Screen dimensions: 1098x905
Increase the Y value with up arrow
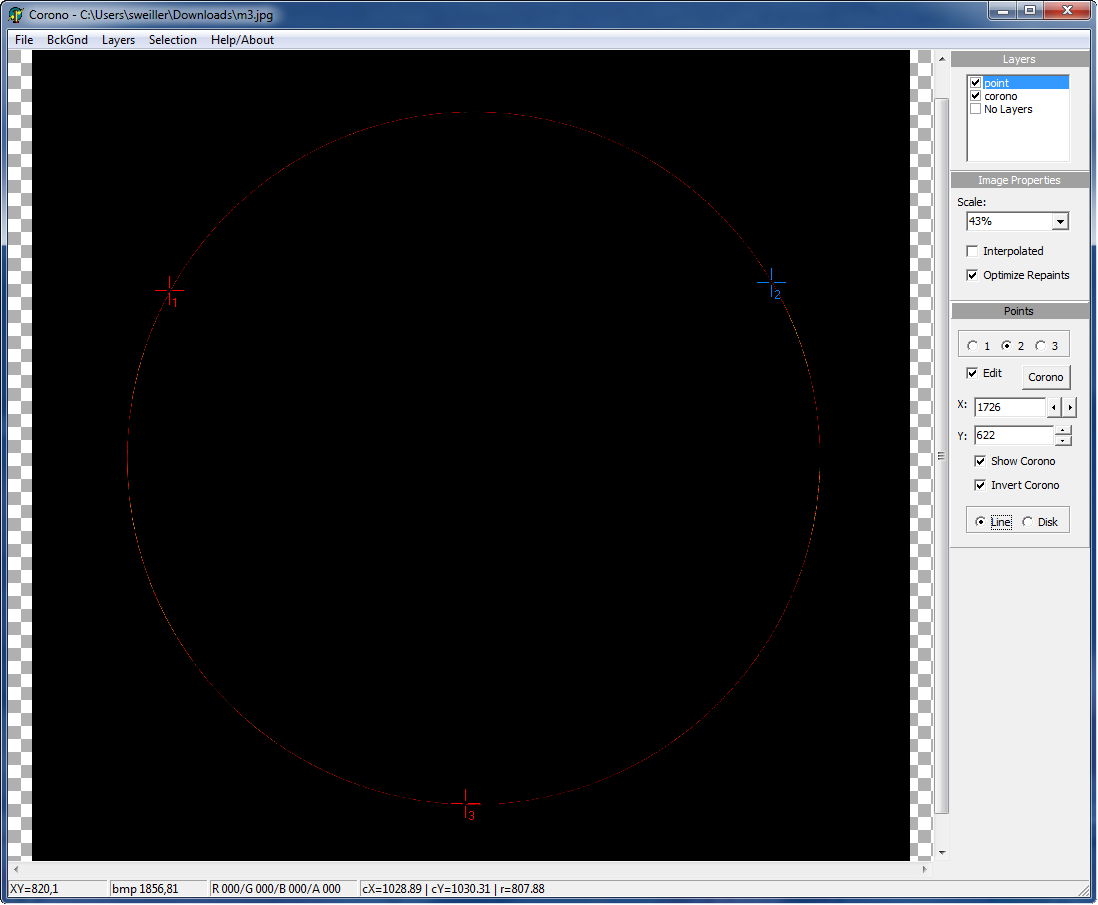point(1062,430)
